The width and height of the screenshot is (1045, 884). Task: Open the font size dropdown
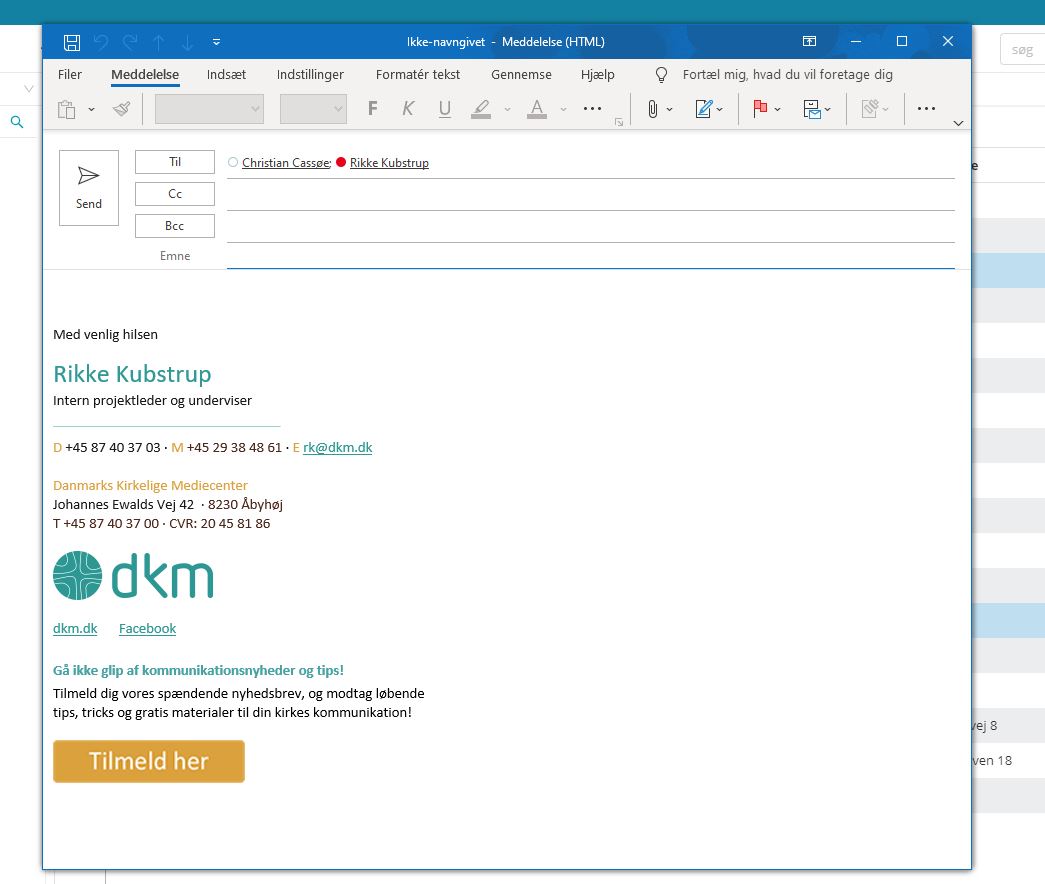pyautogui.click(x=313, y=109)
